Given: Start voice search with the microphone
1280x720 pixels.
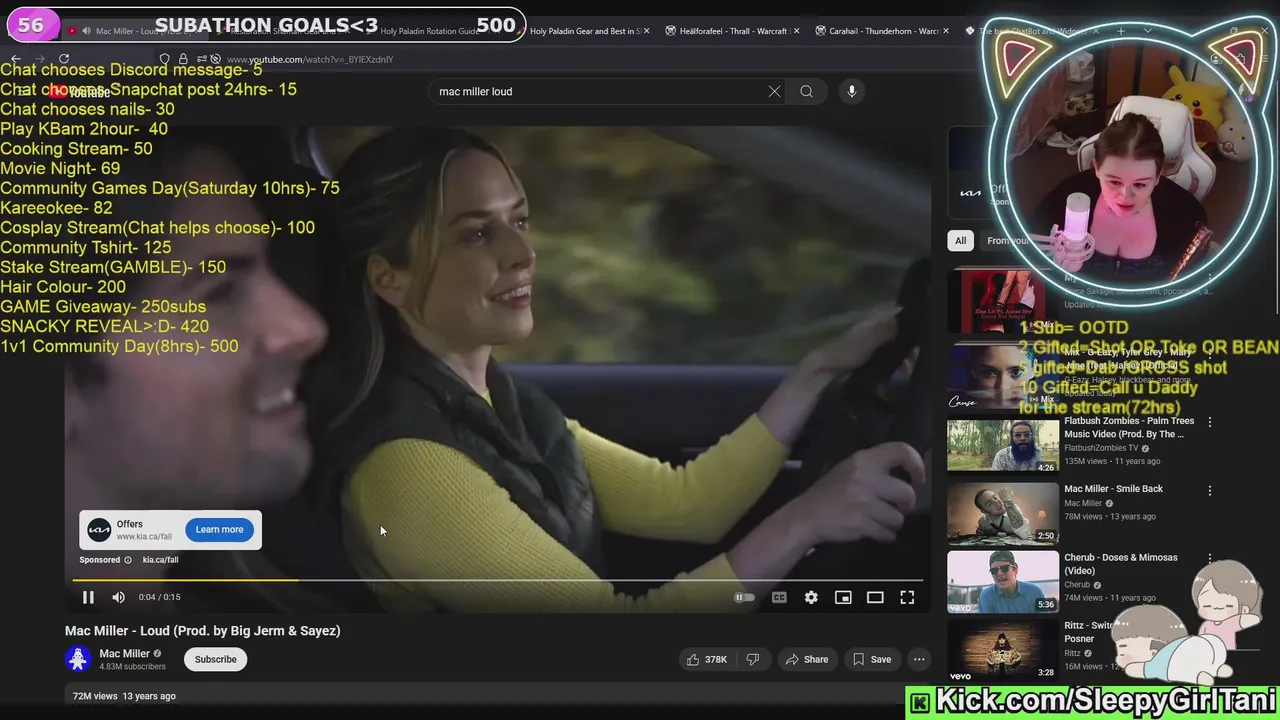Looking at the screenshot, I should tap(852, 91).
